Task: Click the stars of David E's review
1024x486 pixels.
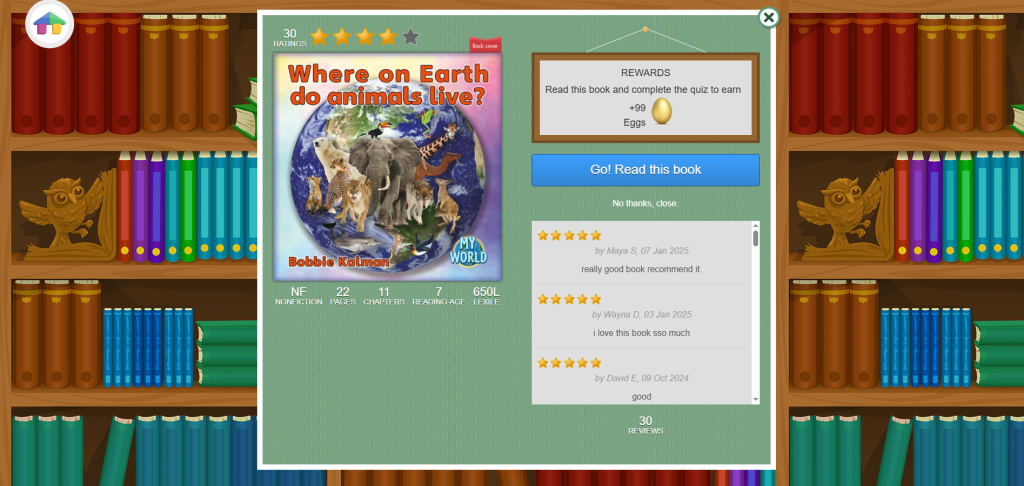Action: click(569, 363)
